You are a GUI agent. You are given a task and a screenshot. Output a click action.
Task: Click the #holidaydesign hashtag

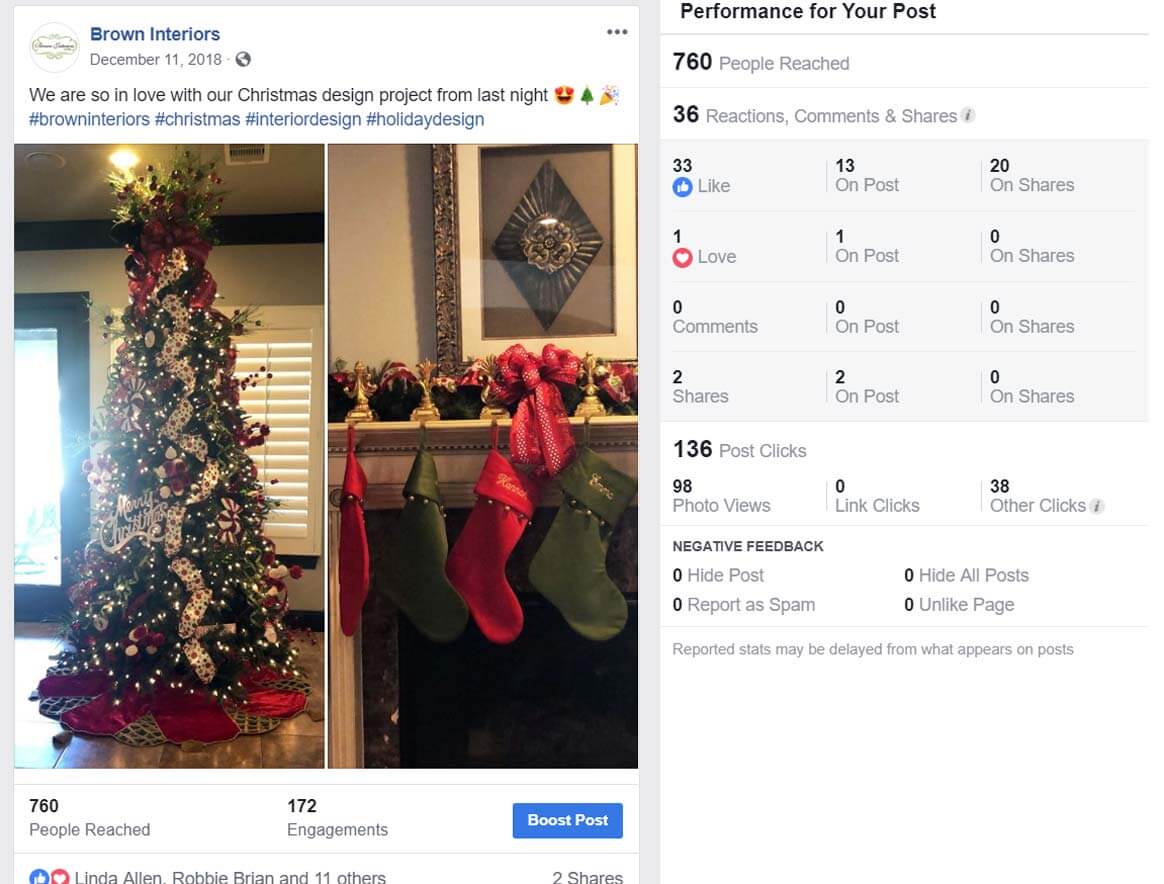(x=425, y=119)
